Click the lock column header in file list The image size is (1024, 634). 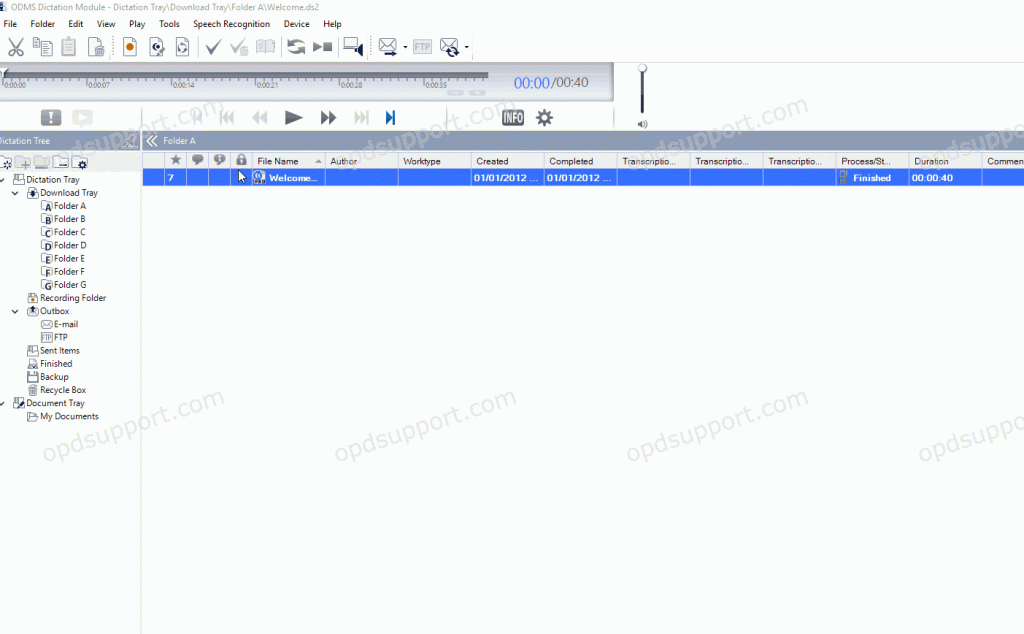click(x=241, y=160)
